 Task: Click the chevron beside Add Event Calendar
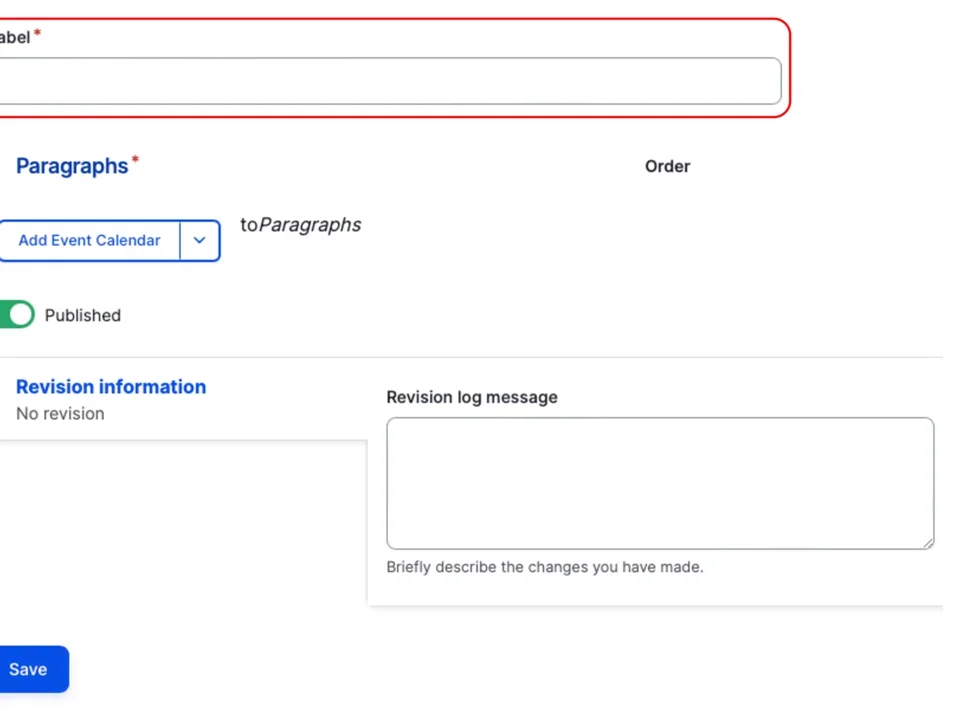(199, 241)
